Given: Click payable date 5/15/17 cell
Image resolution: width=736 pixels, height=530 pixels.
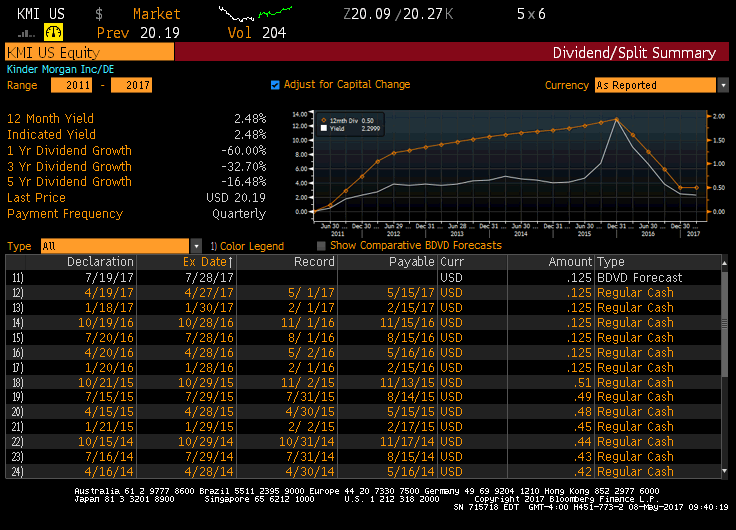Looking at the screenshot, I should (411, 292).
